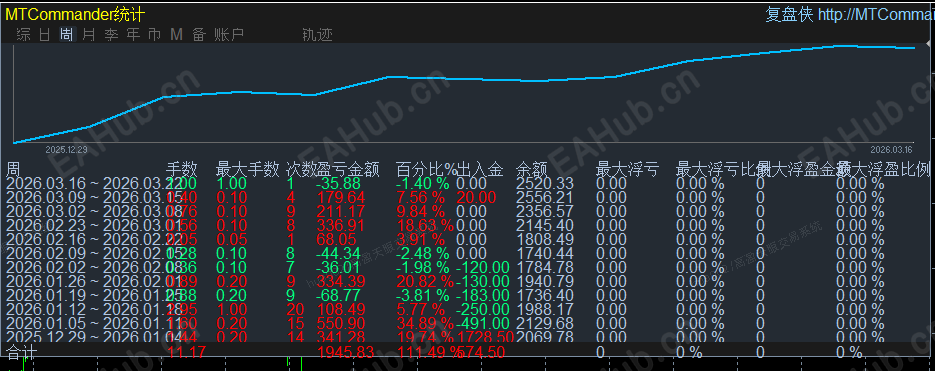Switch to the 综 summary tab
The height and width of the screenshot is (371, 935).
24,35
